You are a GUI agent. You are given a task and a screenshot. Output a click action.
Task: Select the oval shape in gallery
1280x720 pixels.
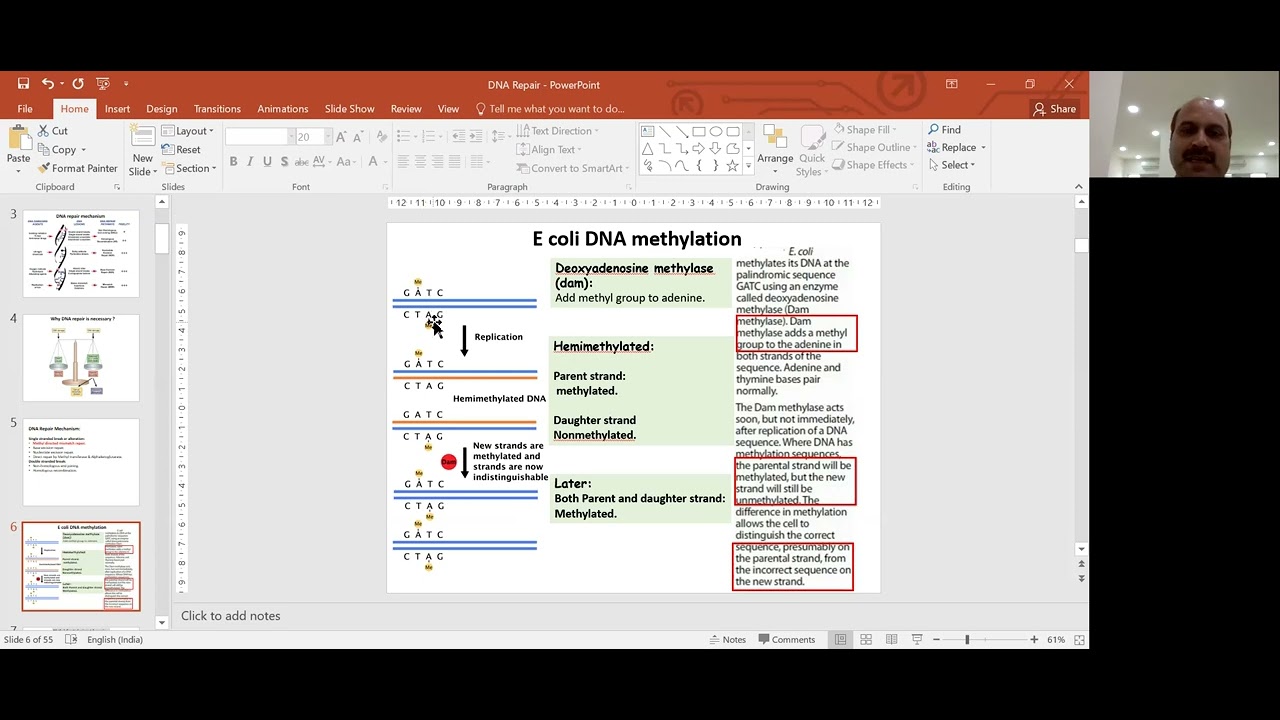click(x=716, y=131)
